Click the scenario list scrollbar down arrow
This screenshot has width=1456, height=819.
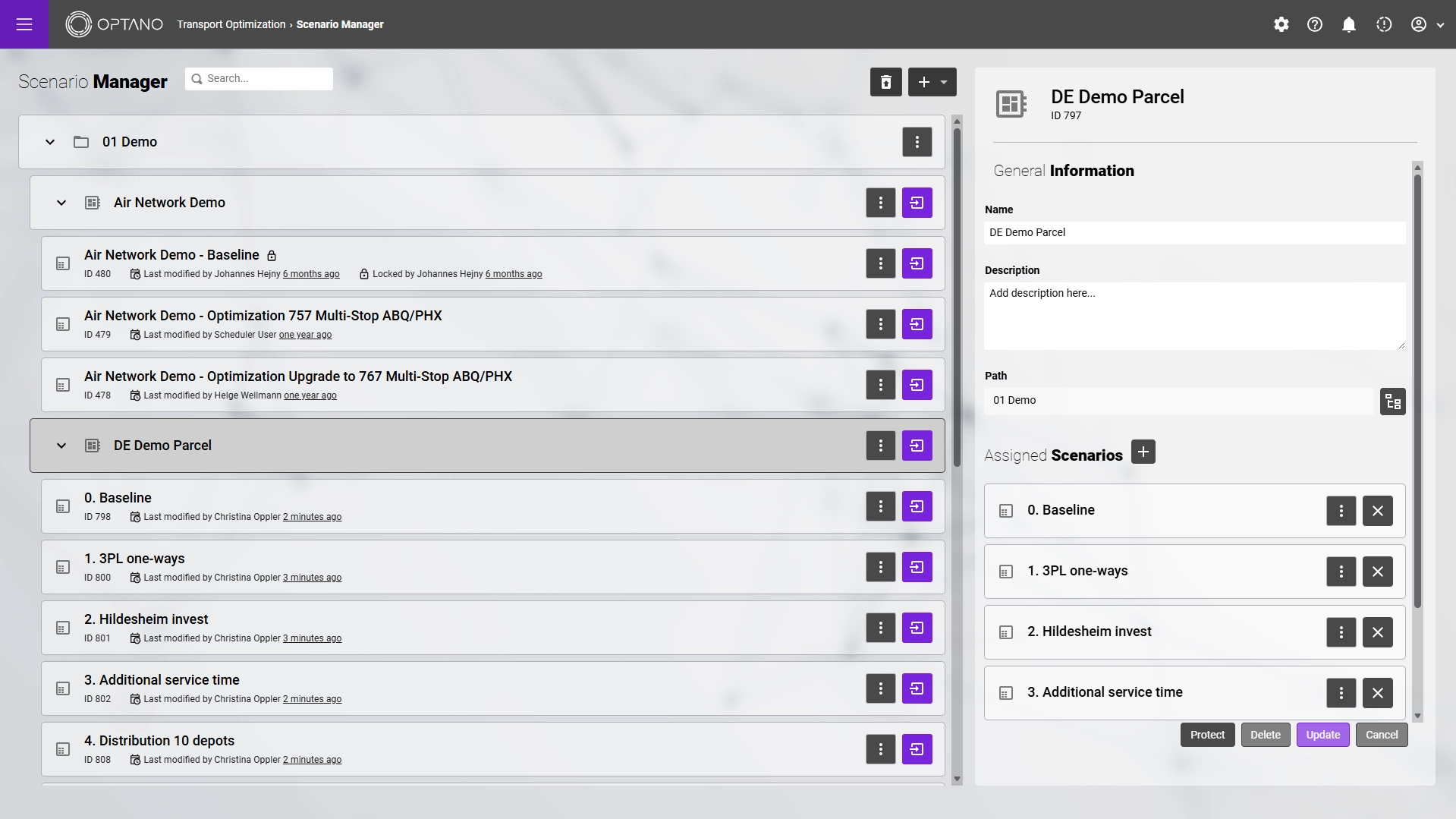(x=957, y=779)
